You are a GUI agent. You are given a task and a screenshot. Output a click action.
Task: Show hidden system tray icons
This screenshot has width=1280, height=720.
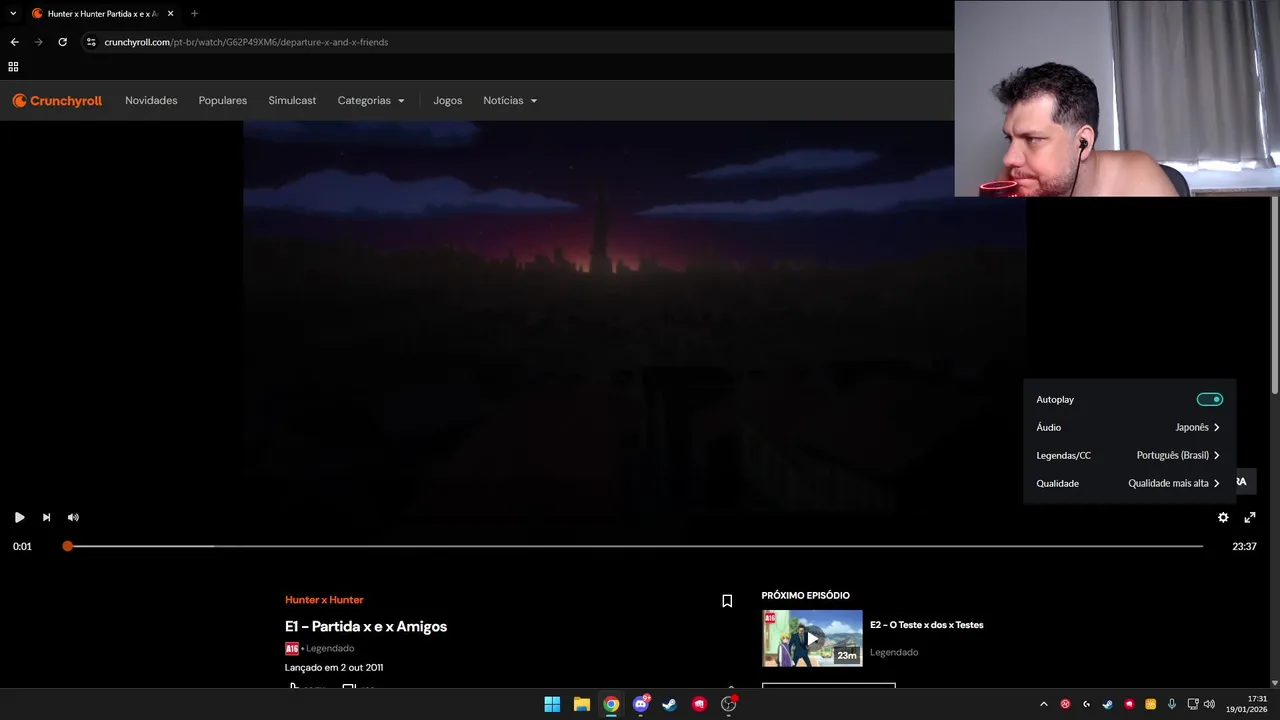pyautogui.click(x=1044, y=704)
